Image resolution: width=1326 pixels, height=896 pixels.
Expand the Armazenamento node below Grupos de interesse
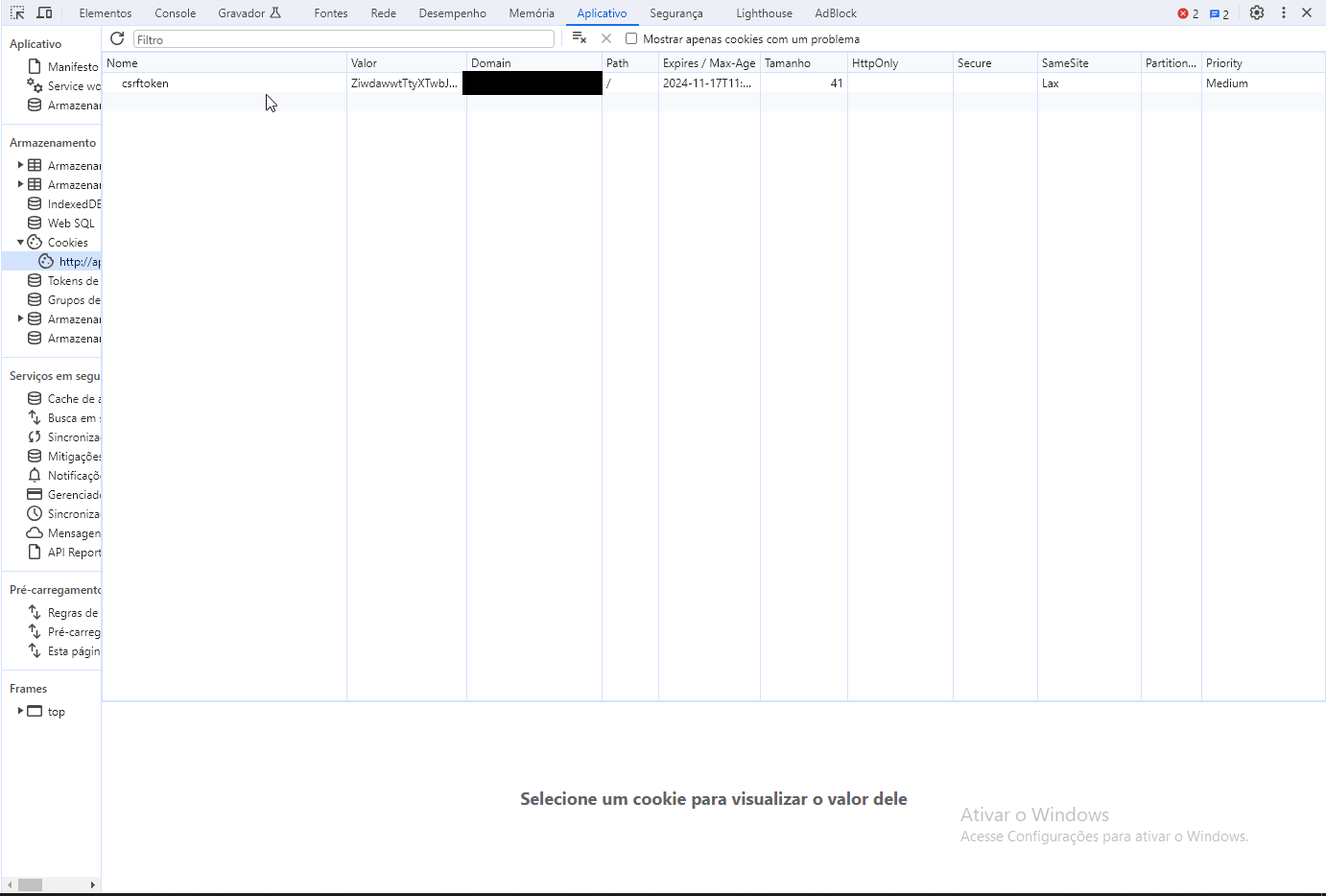click(x=20, y=318)
